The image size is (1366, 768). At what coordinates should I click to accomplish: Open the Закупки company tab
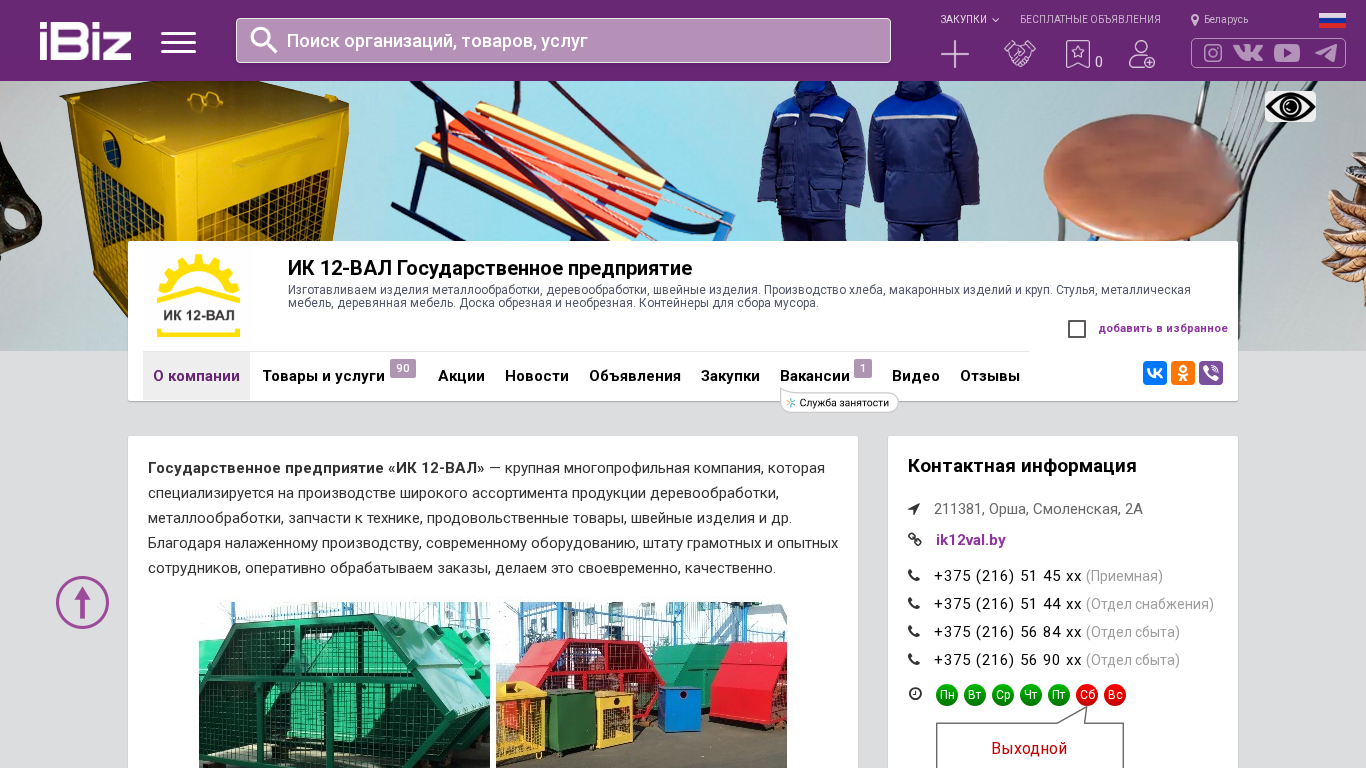730,376
